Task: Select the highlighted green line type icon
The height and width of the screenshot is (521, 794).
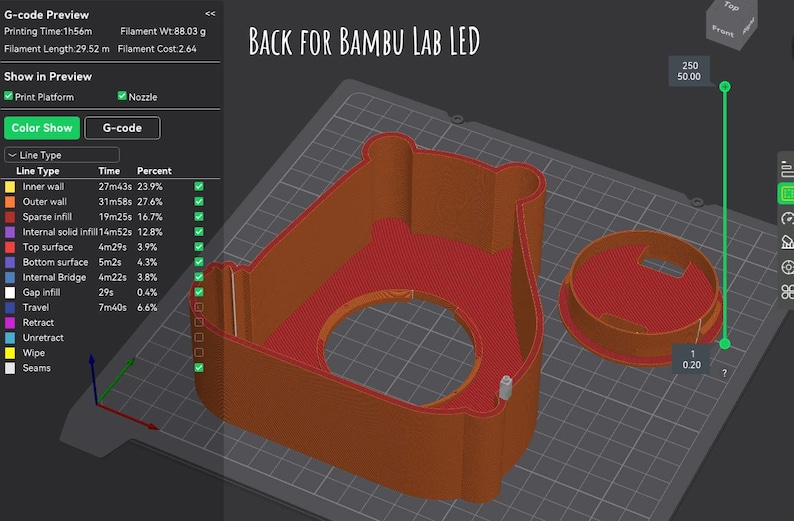Action: point(786,193)
